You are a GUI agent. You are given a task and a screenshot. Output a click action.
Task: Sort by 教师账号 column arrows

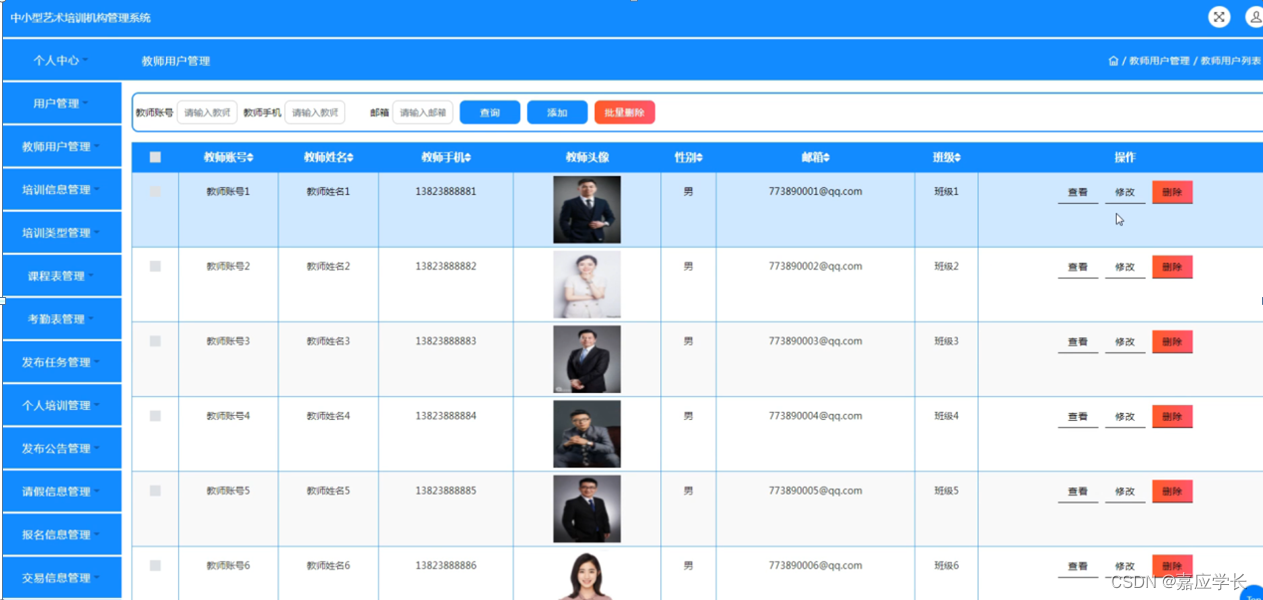[250, 158]
